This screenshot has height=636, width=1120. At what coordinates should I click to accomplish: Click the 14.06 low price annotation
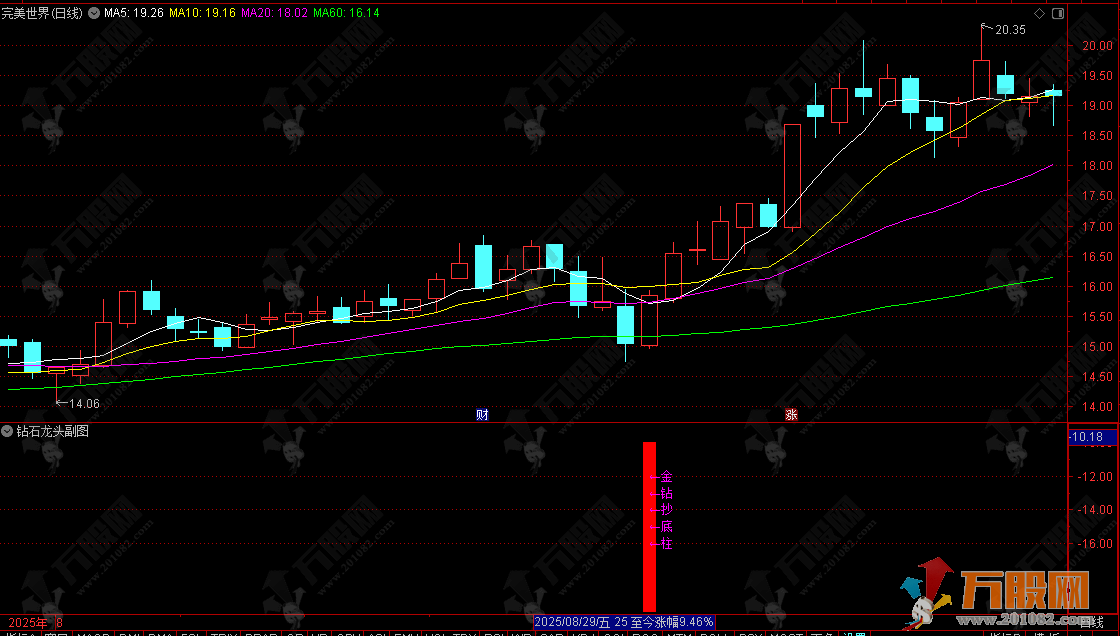coord(84,404)
